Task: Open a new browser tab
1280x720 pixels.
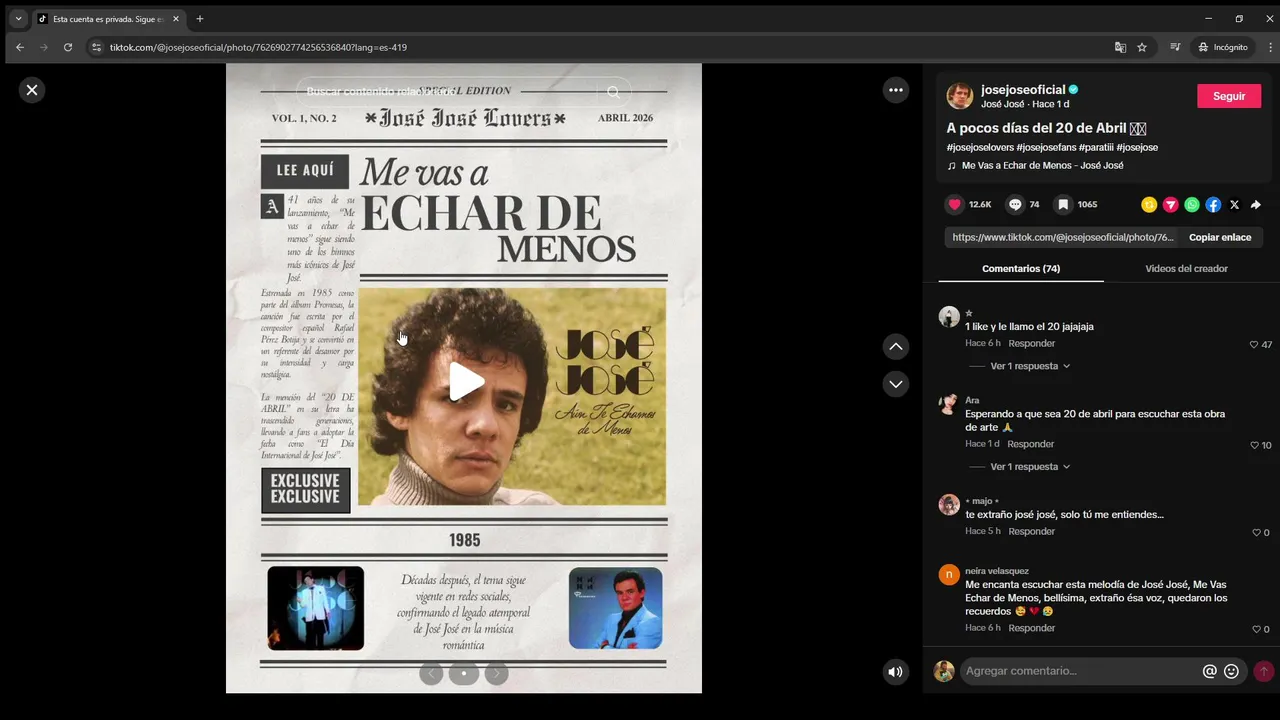Action: pos(200,19)
